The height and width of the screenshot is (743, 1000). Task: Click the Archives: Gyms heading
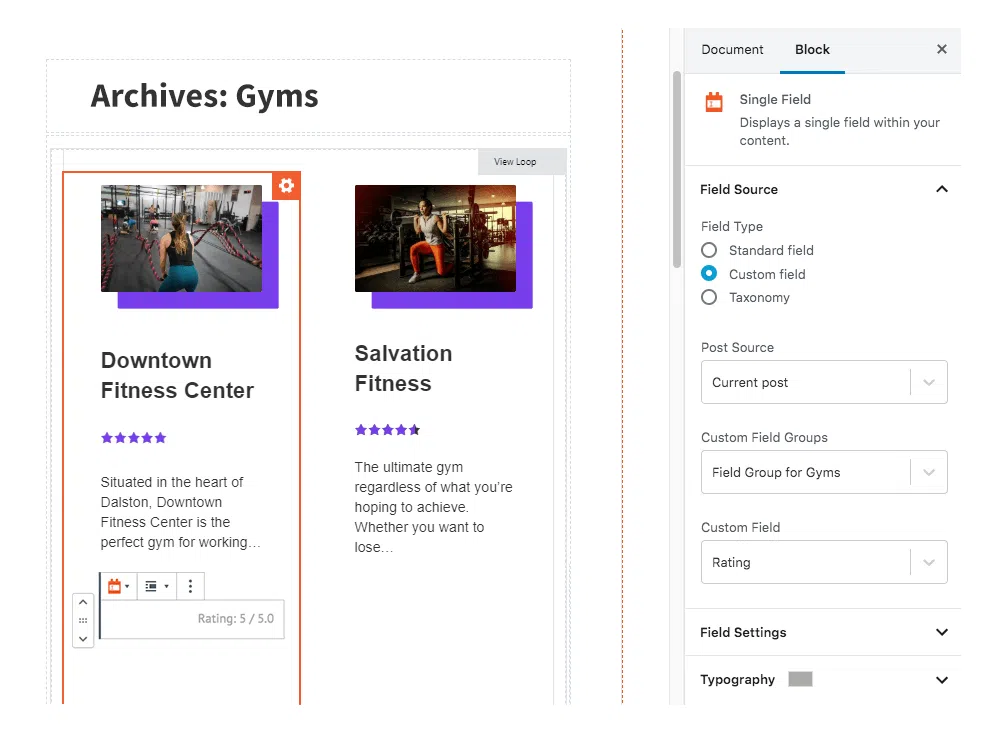coord(204,96)
